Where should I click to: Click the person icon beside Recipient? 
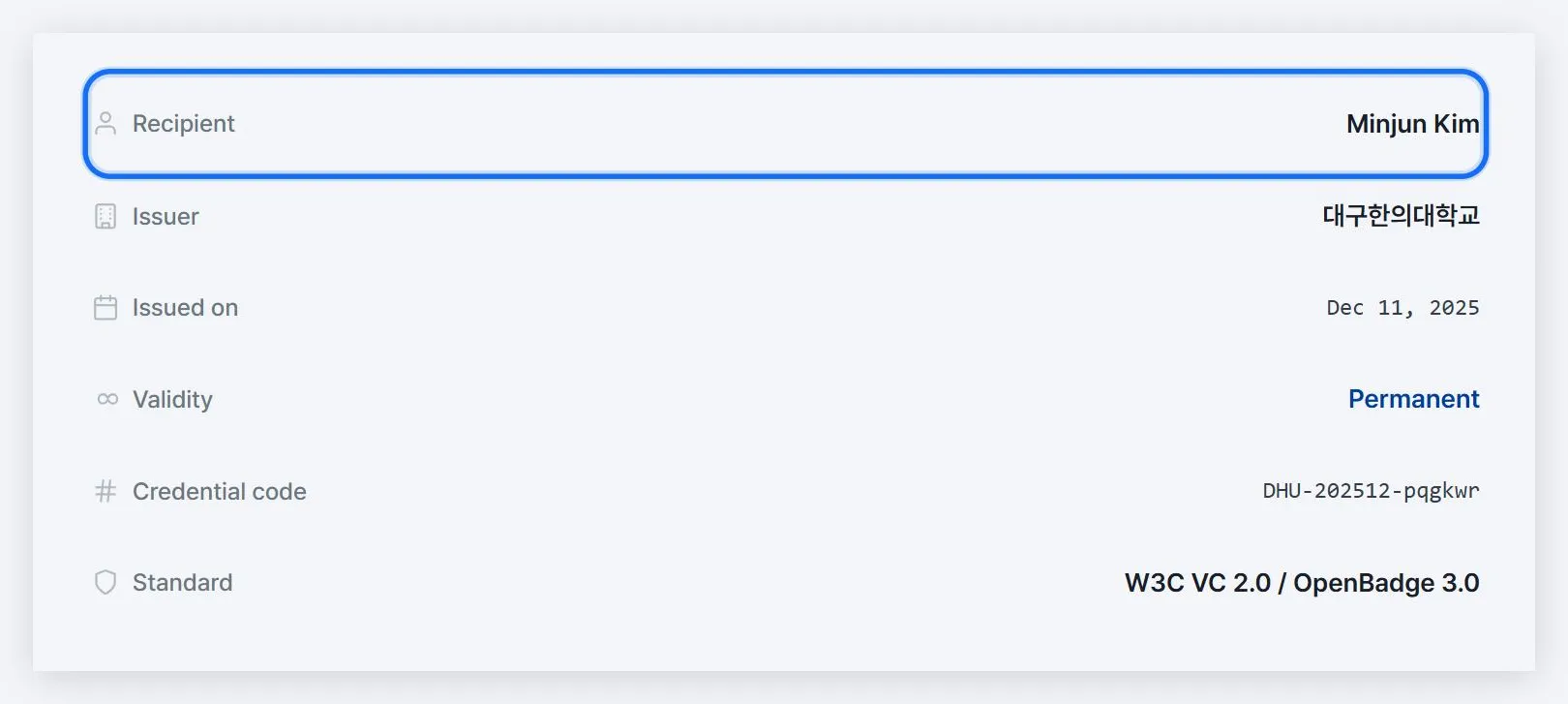106,123
